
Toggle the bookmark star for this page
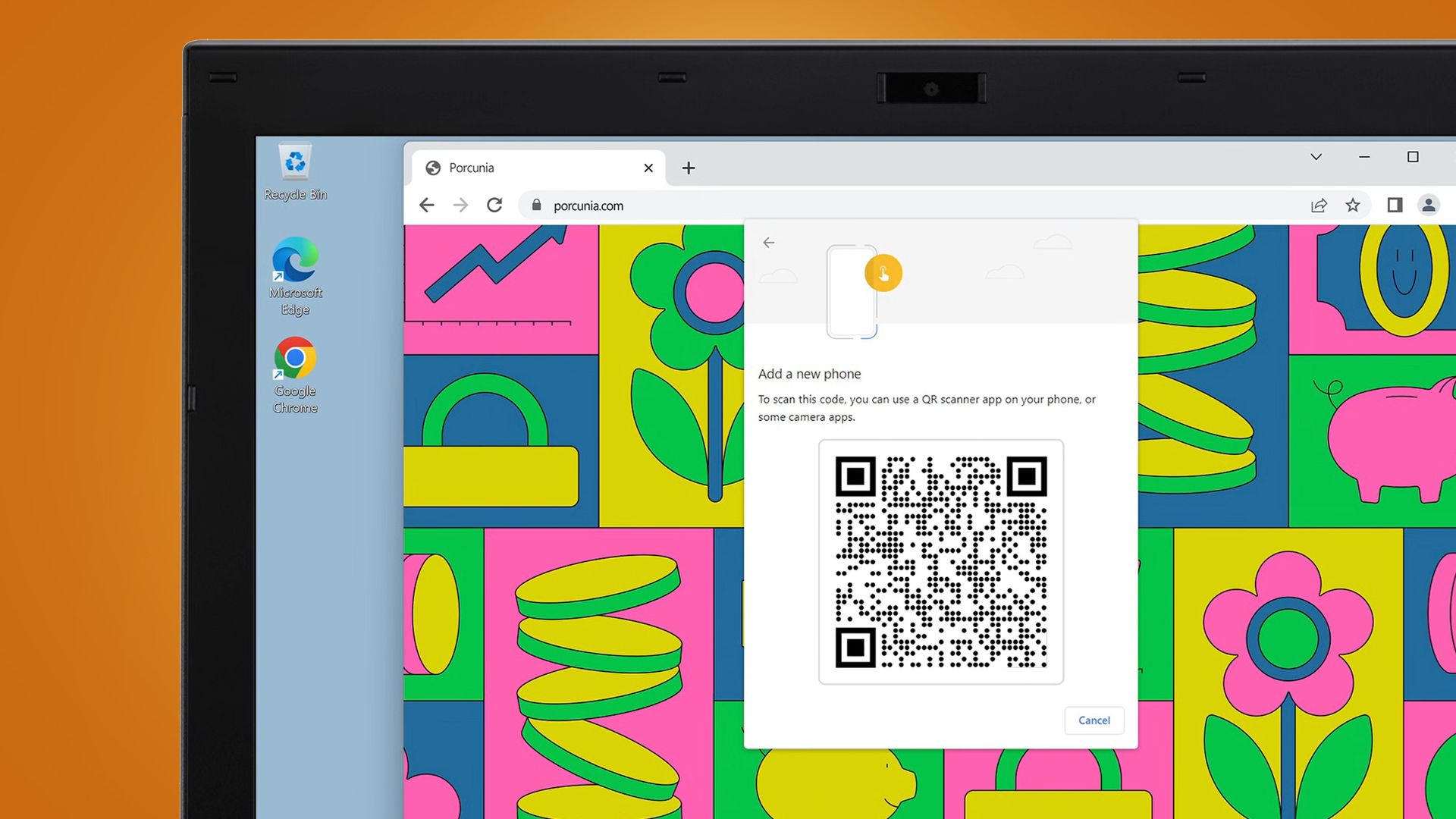pos(1354,205)
